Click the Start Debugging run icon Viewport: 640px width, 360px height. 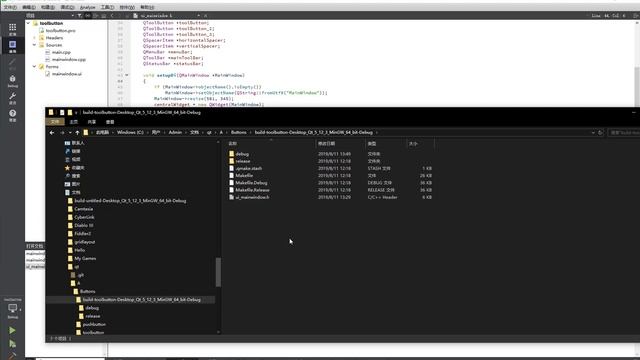pos(12,344)
